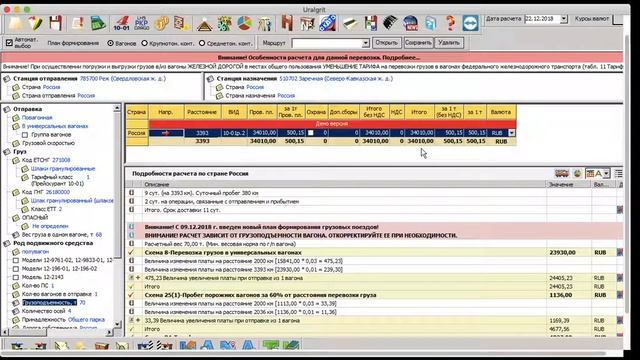Click the Курсы валют button
The image size is (640, 360).
pos(592,19)
